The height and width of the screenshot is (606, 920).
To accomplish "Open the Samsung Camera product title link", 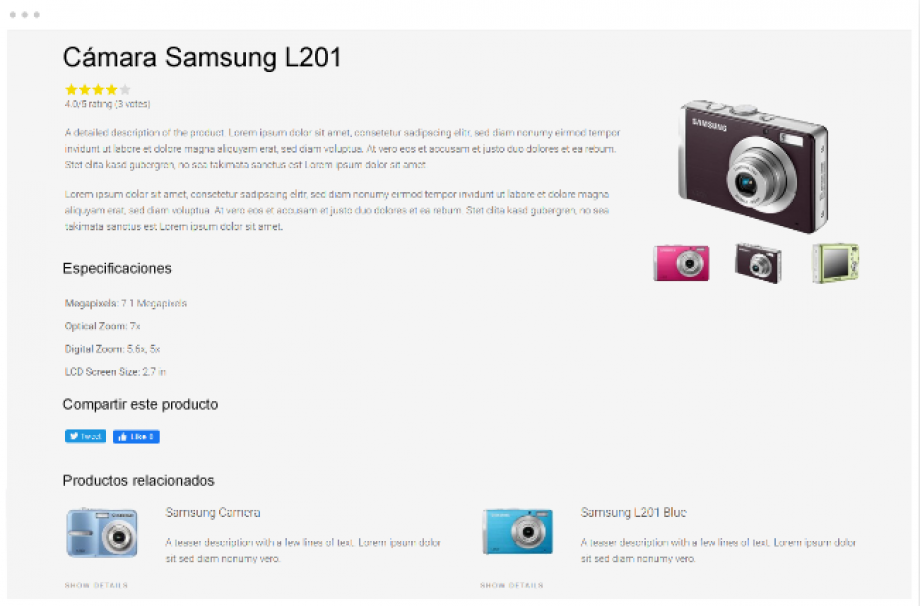I will pos(213,512).
